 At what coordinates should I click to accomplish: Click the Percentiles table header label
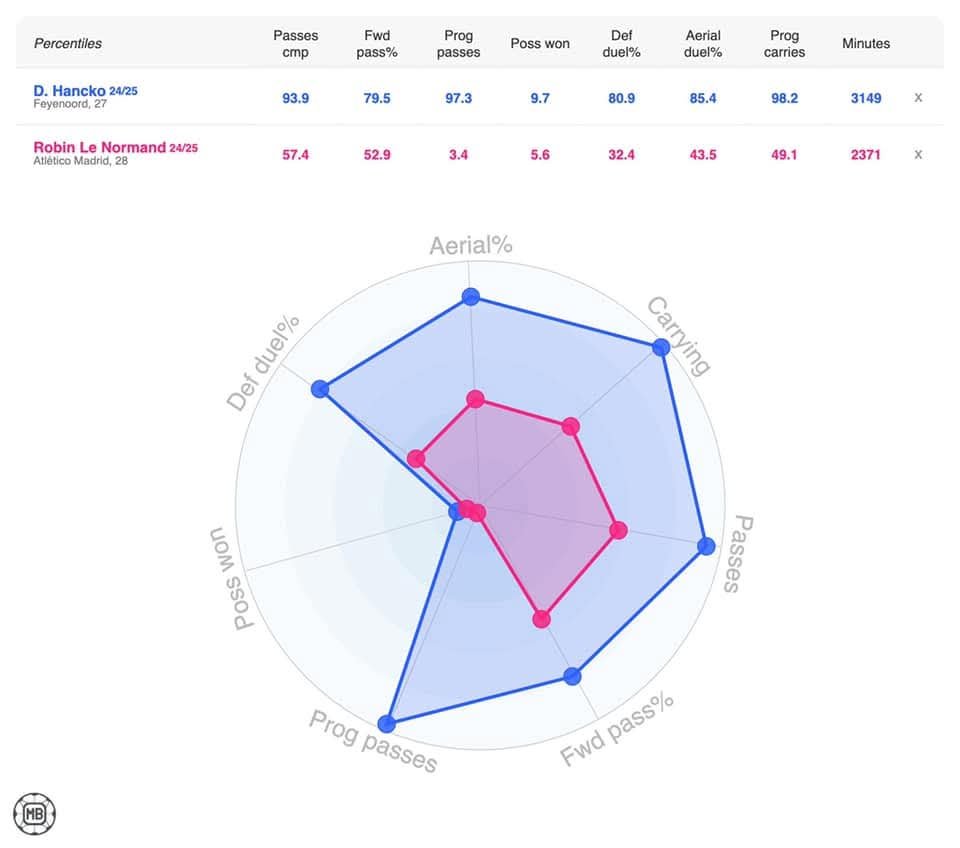point(68,43)
